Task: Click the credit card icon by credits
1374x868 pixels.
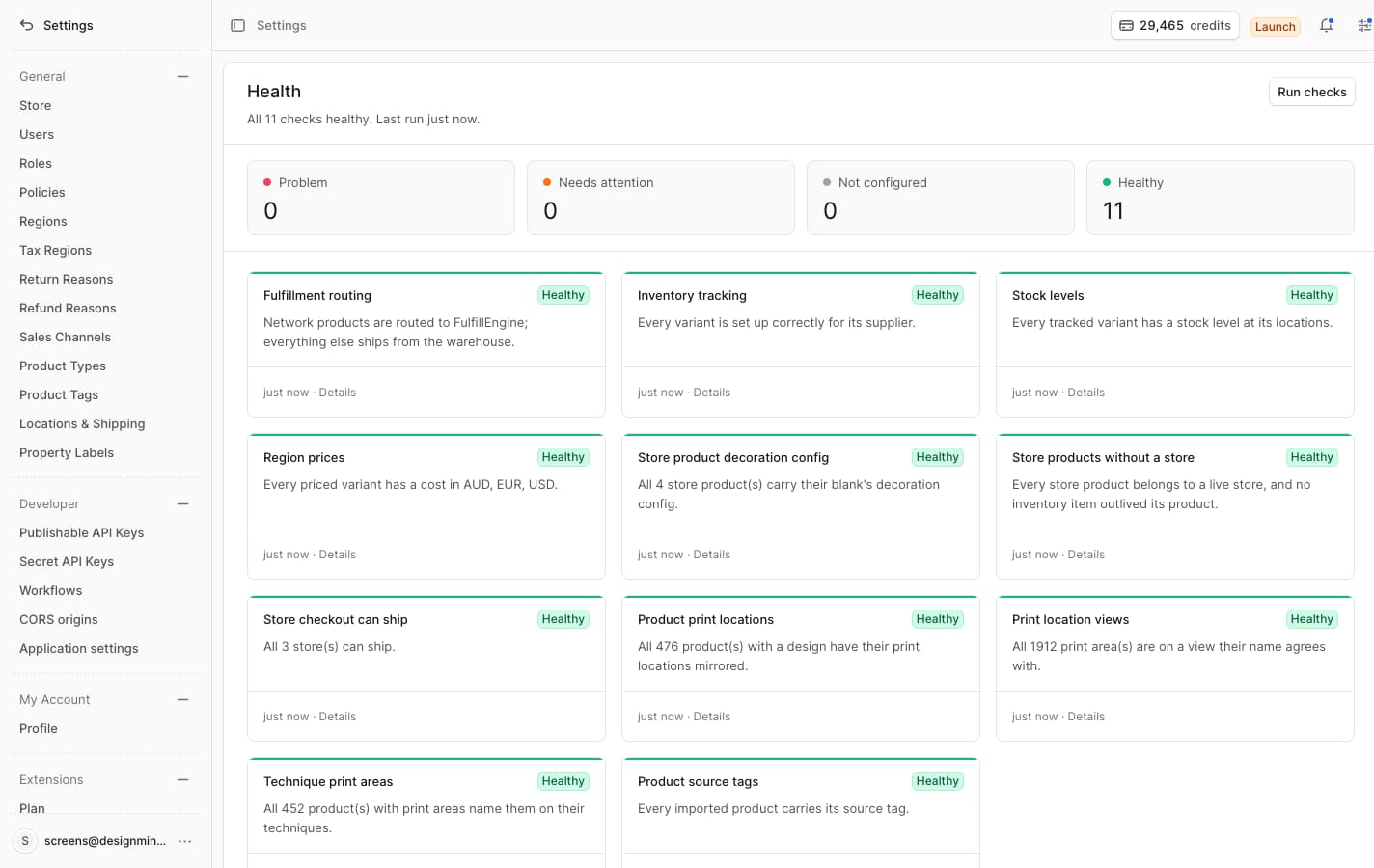Action: click(1126, 26)
